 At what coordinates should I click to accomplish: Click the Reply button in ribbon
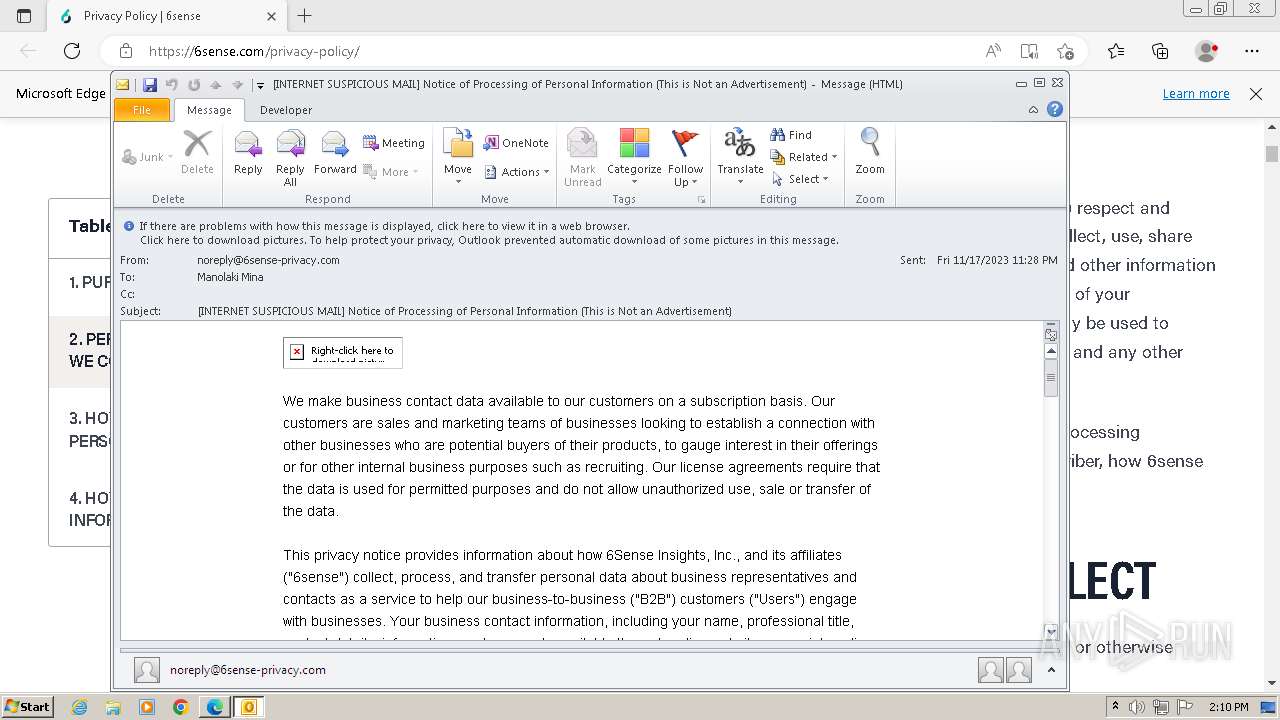tap(248, 152)
